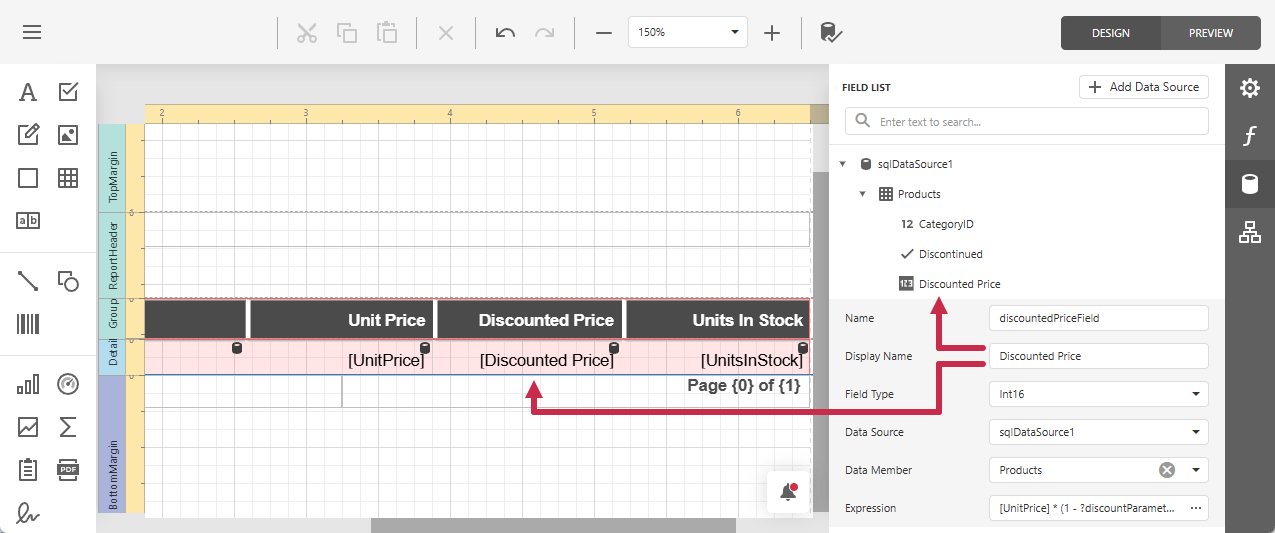The width and height of the screenshot is (1275, 533).
Task: Select the Picture Box control tool
Action: point(68,135)
